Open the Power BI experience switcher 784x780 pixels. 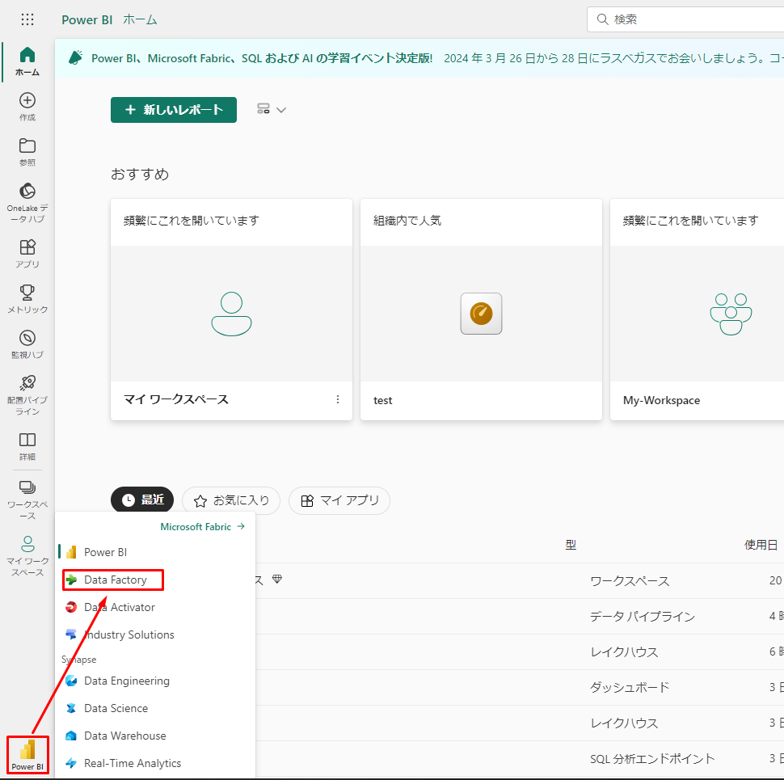27,754
